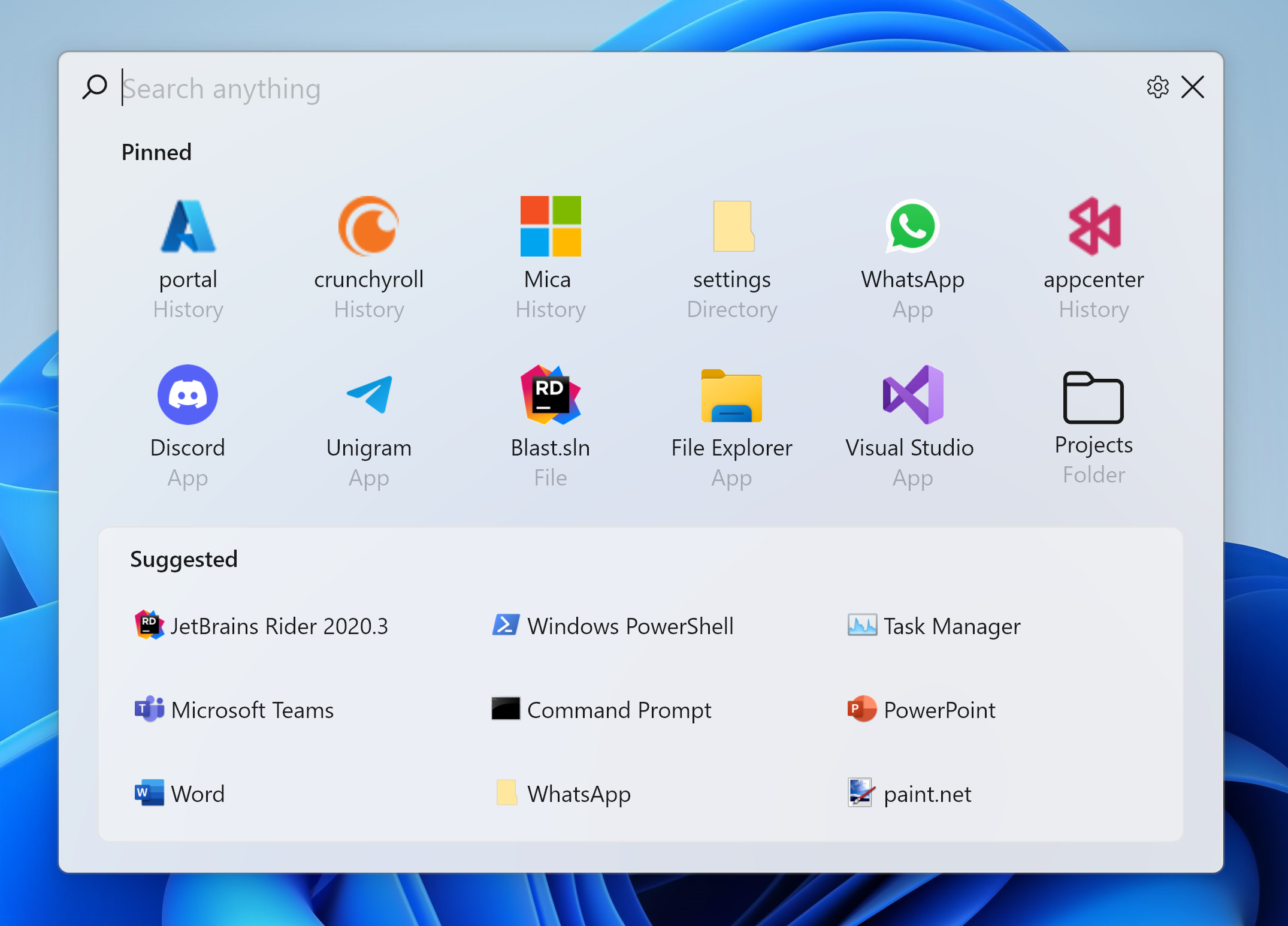
Task: Open the Projects folder icon
Action: tap(1093, 397)
